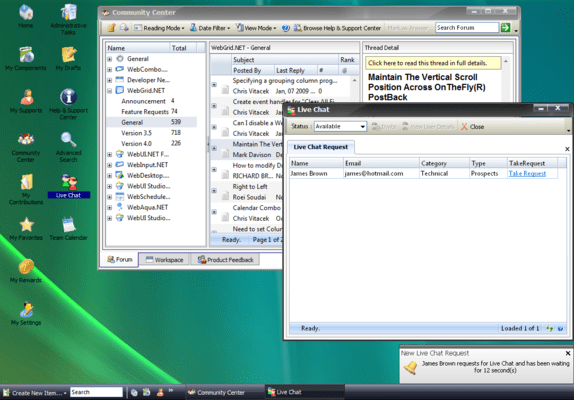Open My Settings desktop icon
This screenshot has width=574, height=400.
point(26,313)
